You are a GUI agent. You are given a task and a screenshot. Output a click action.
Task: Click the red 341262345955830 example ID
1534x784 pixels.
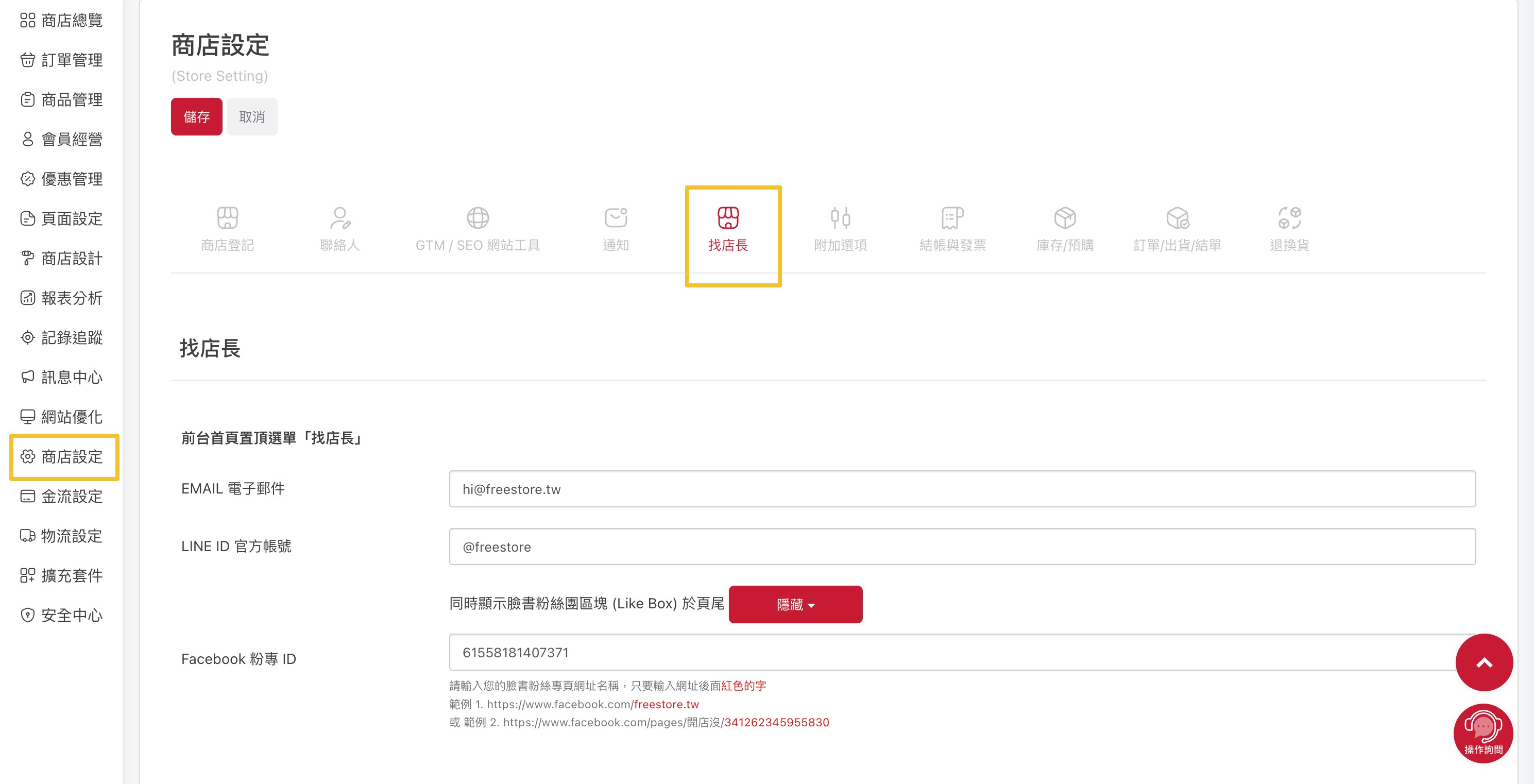click(x=776, y=722)
